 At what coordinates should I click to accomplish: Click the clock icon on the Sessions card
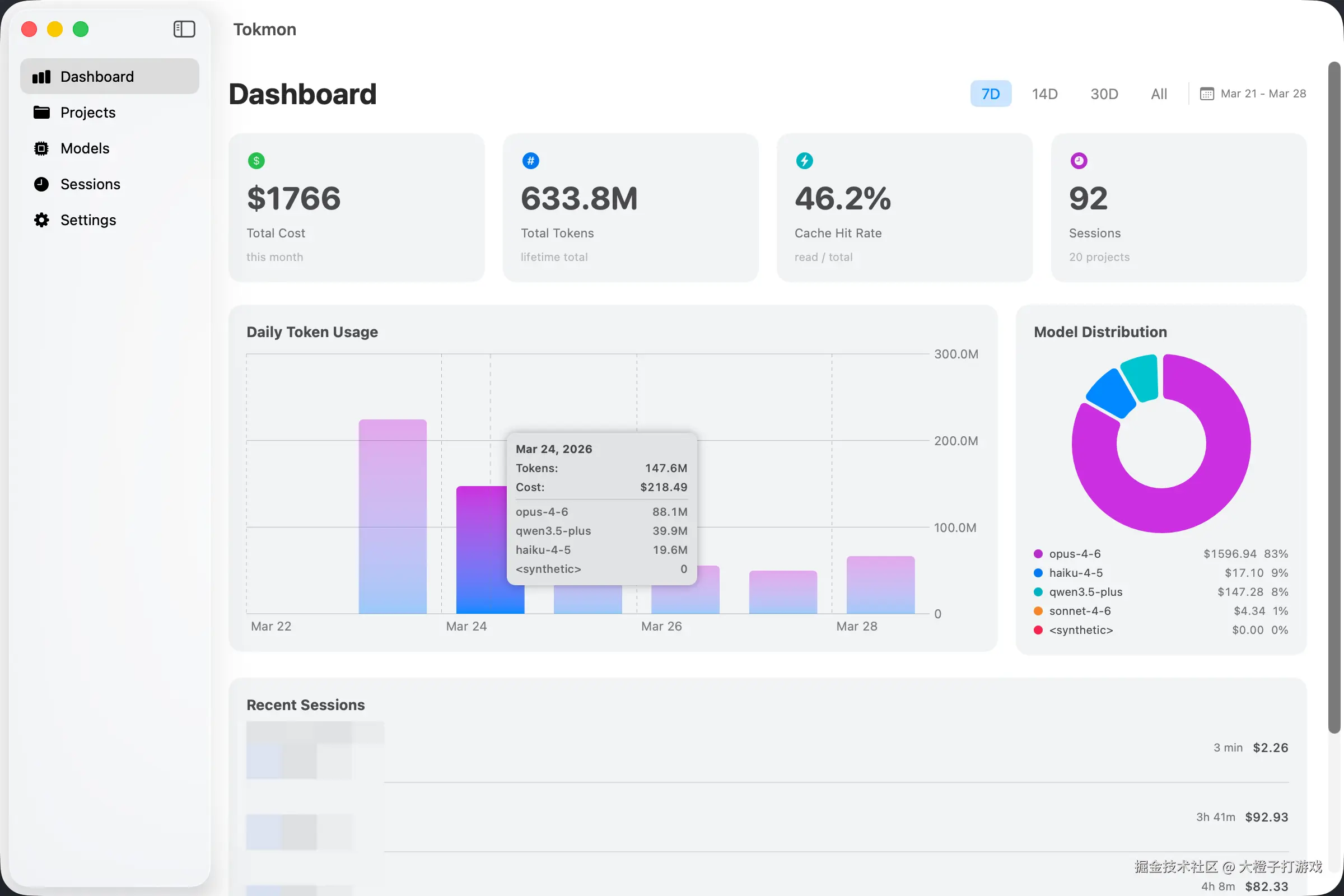point(1079,161)
